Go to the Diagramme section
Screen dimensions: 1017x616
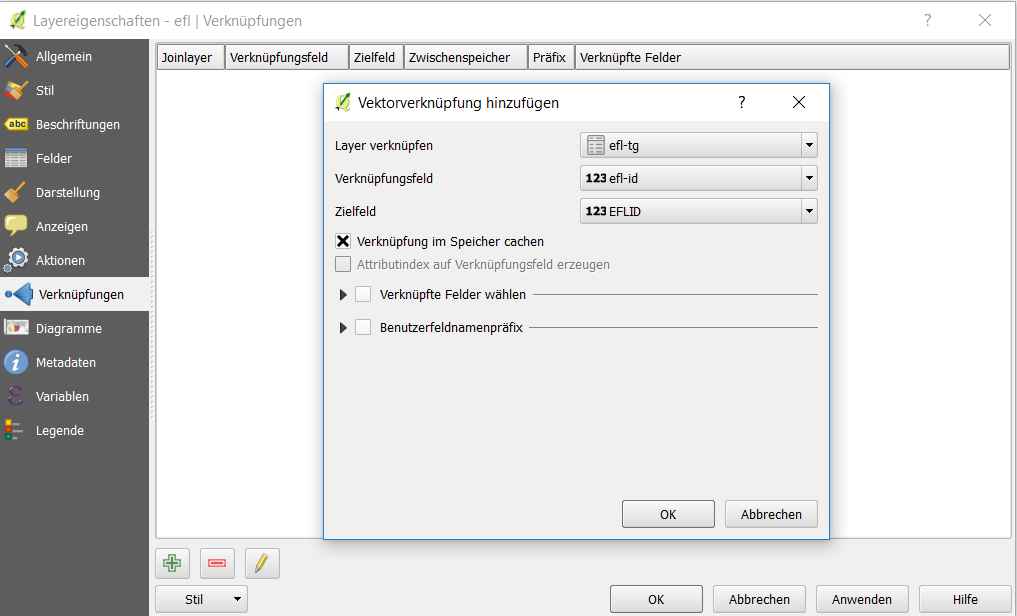68,329
